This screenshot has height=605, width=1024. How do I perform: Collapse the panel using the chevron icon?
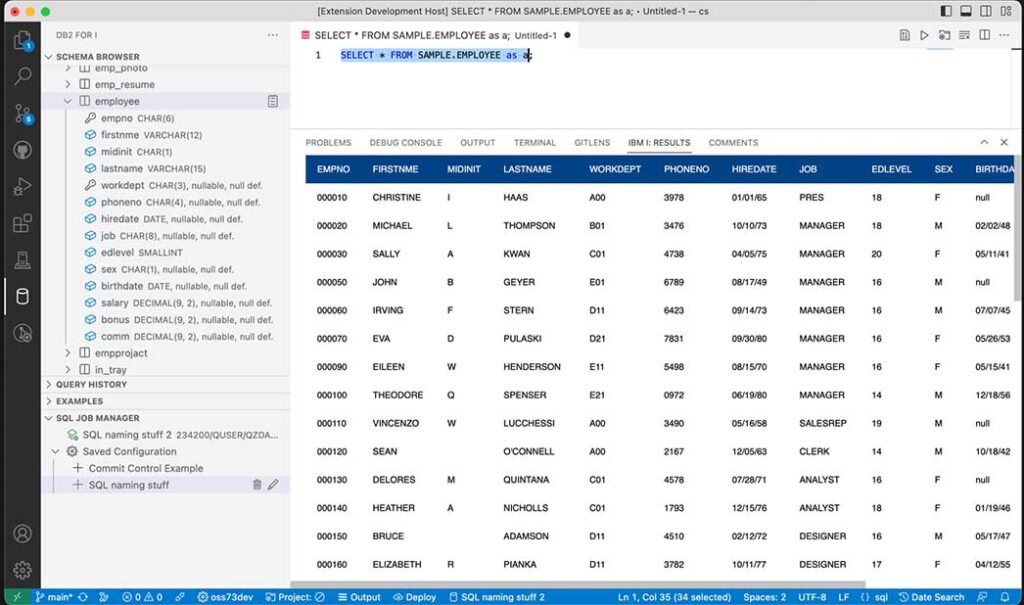985,142
